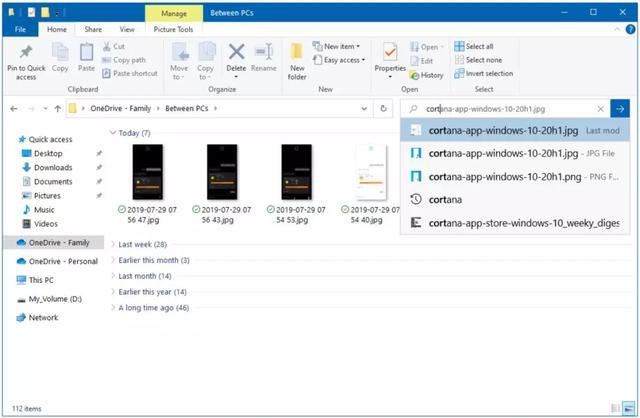Click inside the search box
The width and height of the screenshot is (640, 418).
505,109
